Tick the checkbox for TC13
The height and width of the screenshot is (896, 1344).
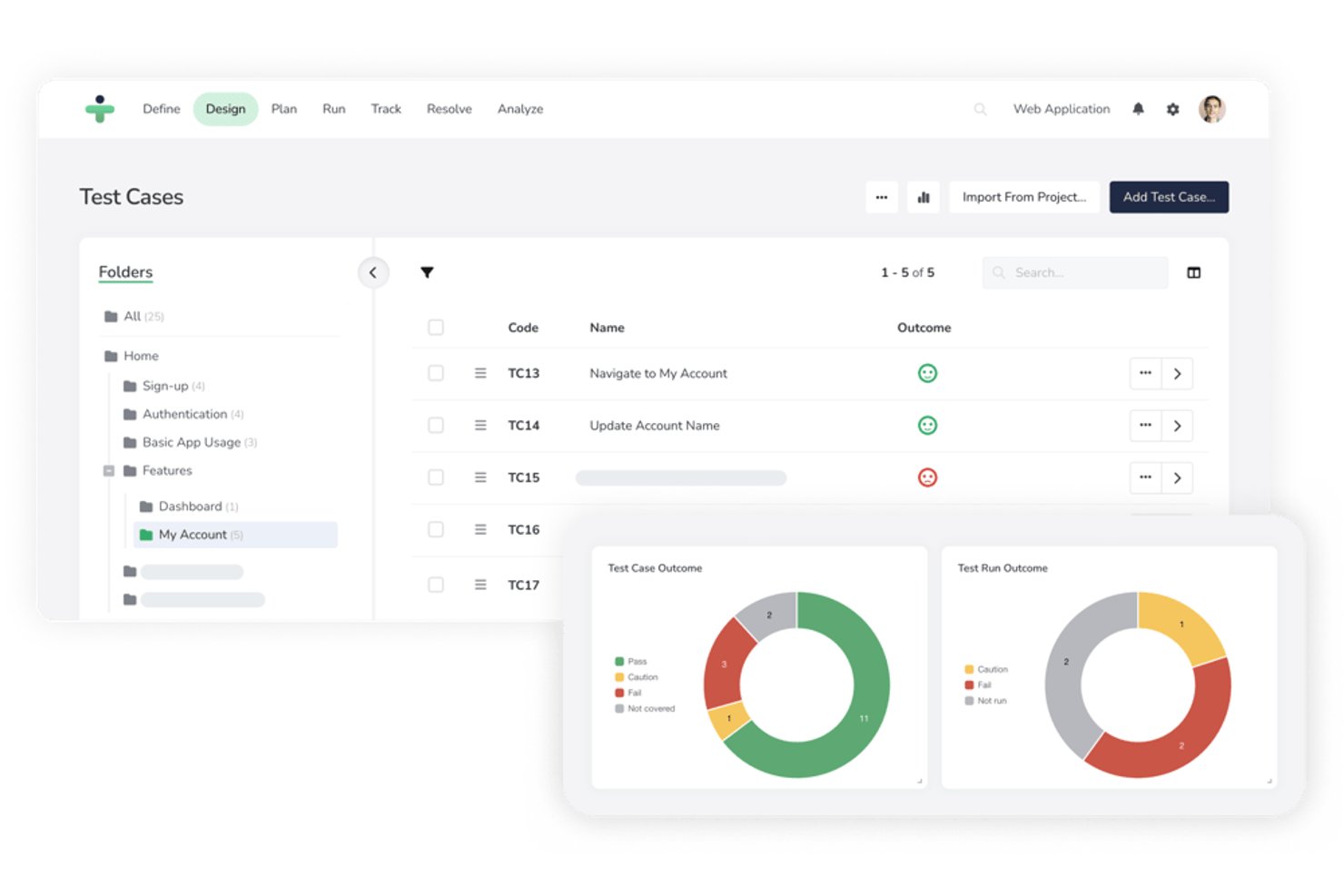[x=436, y=373]
